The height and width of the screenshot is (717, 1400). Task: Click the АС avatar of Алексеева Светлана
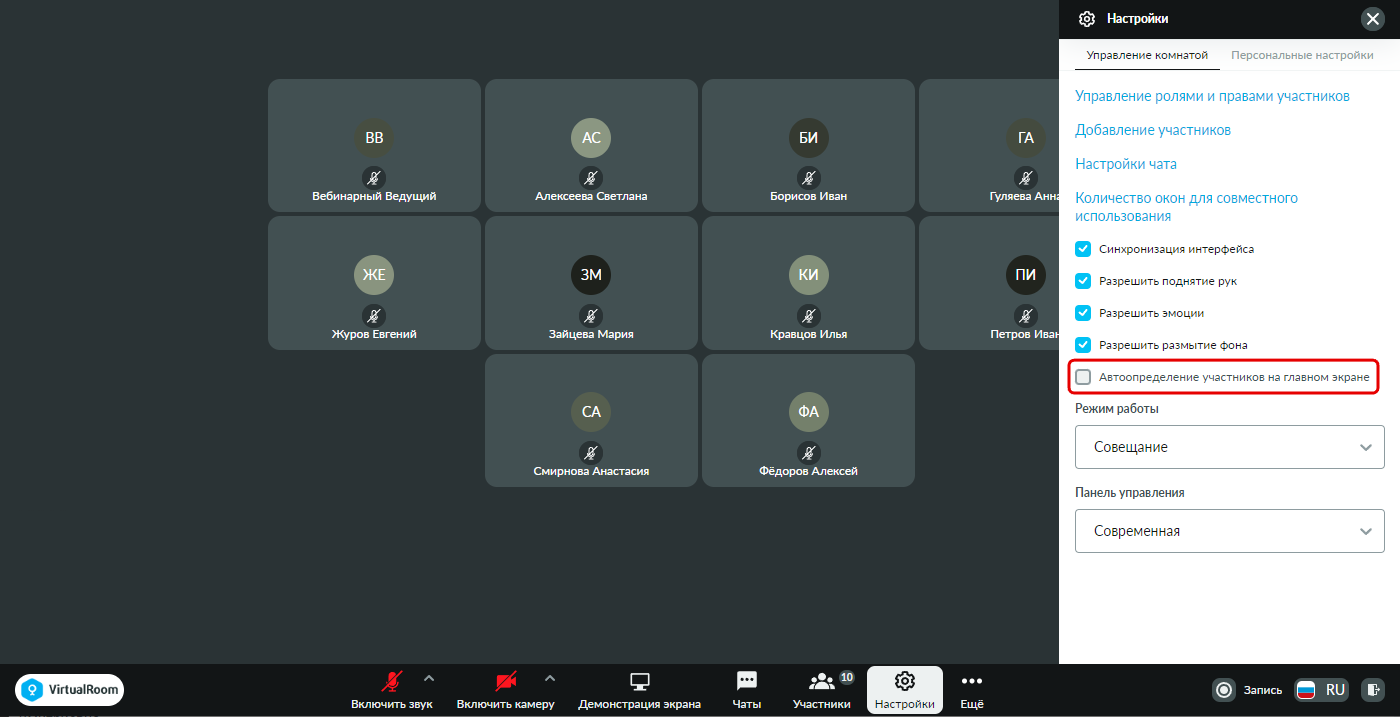coord(591,138)
